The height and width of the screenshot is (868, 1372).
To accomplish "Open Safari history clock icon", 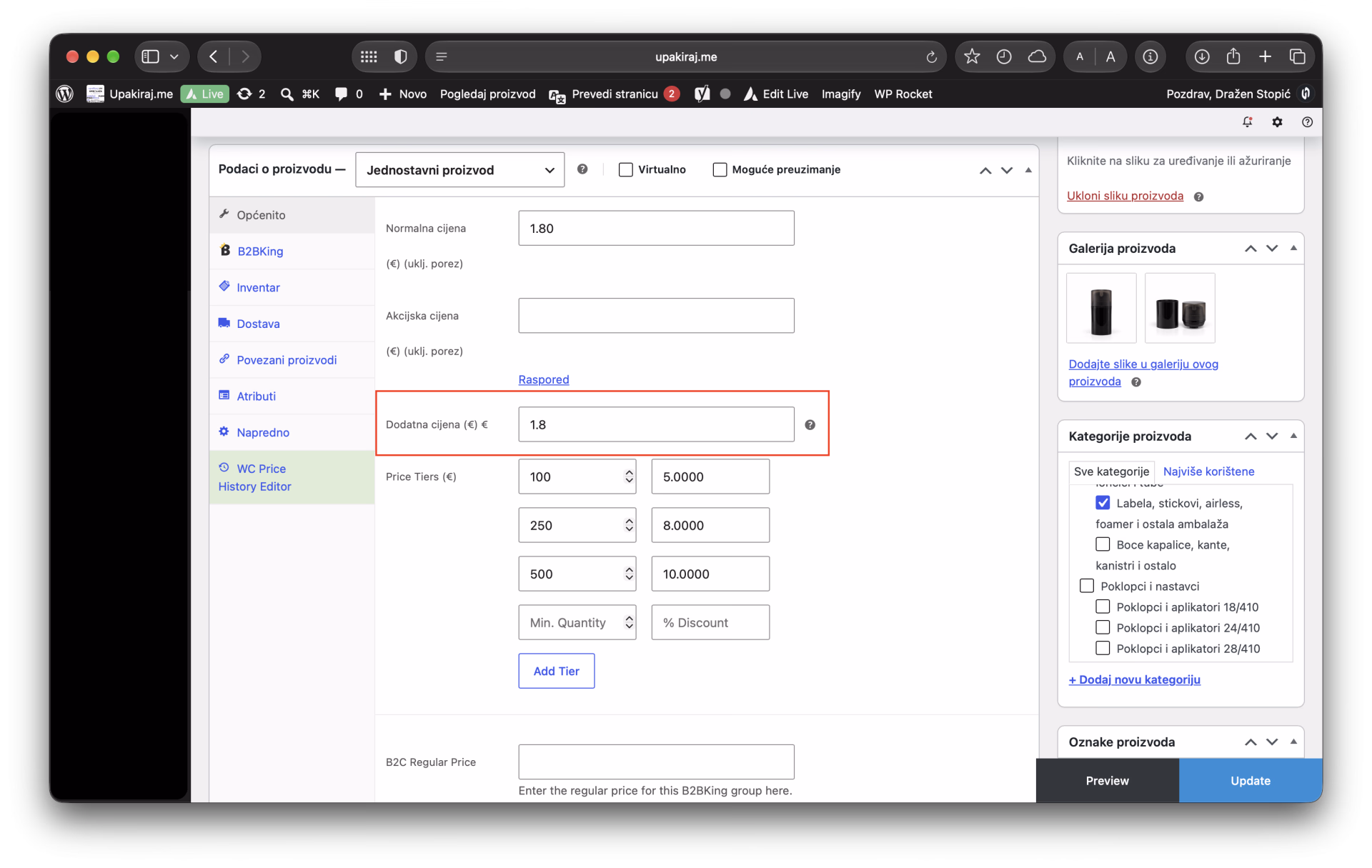I will point(1003,56).
